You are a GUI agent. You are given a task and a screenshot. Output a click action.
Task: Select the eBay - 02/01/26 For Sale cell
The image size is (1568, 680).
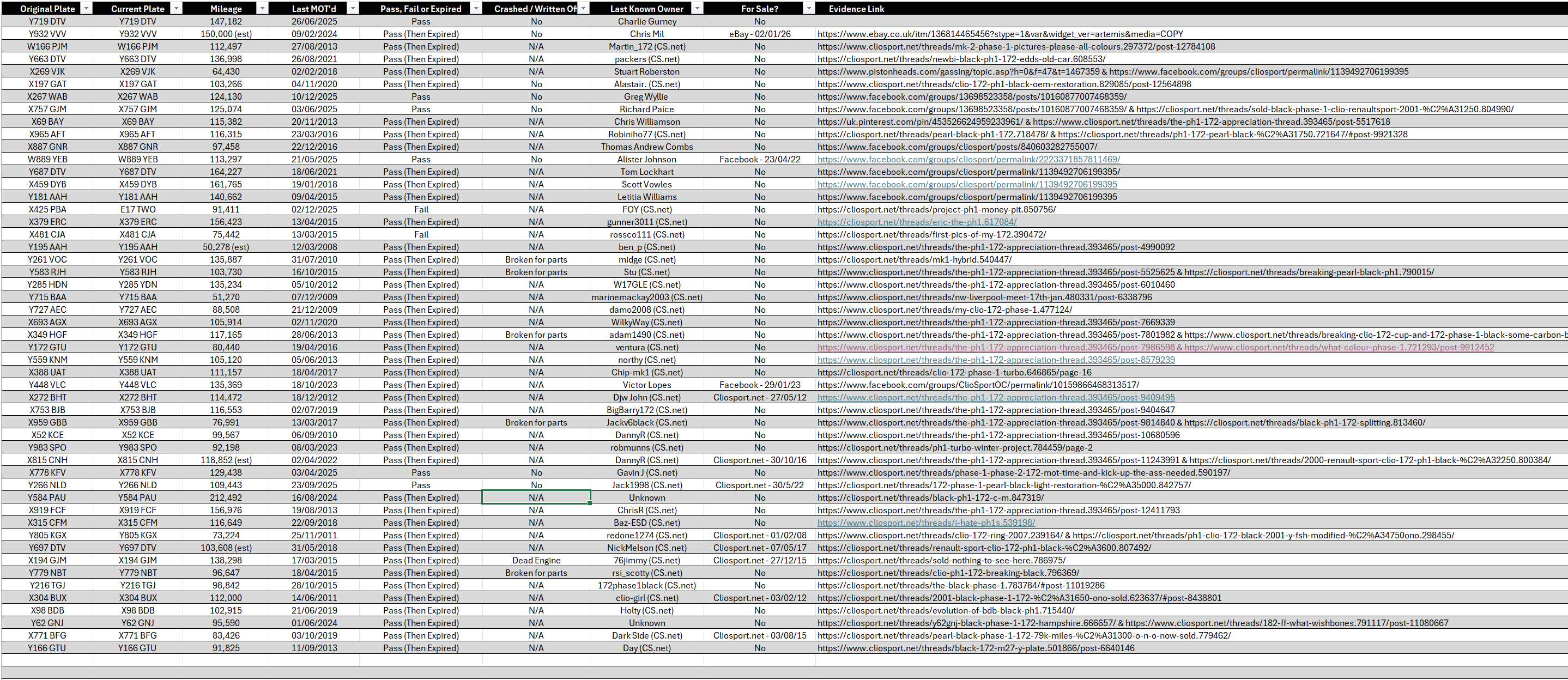pyautogui.click(x=760, y=34)
